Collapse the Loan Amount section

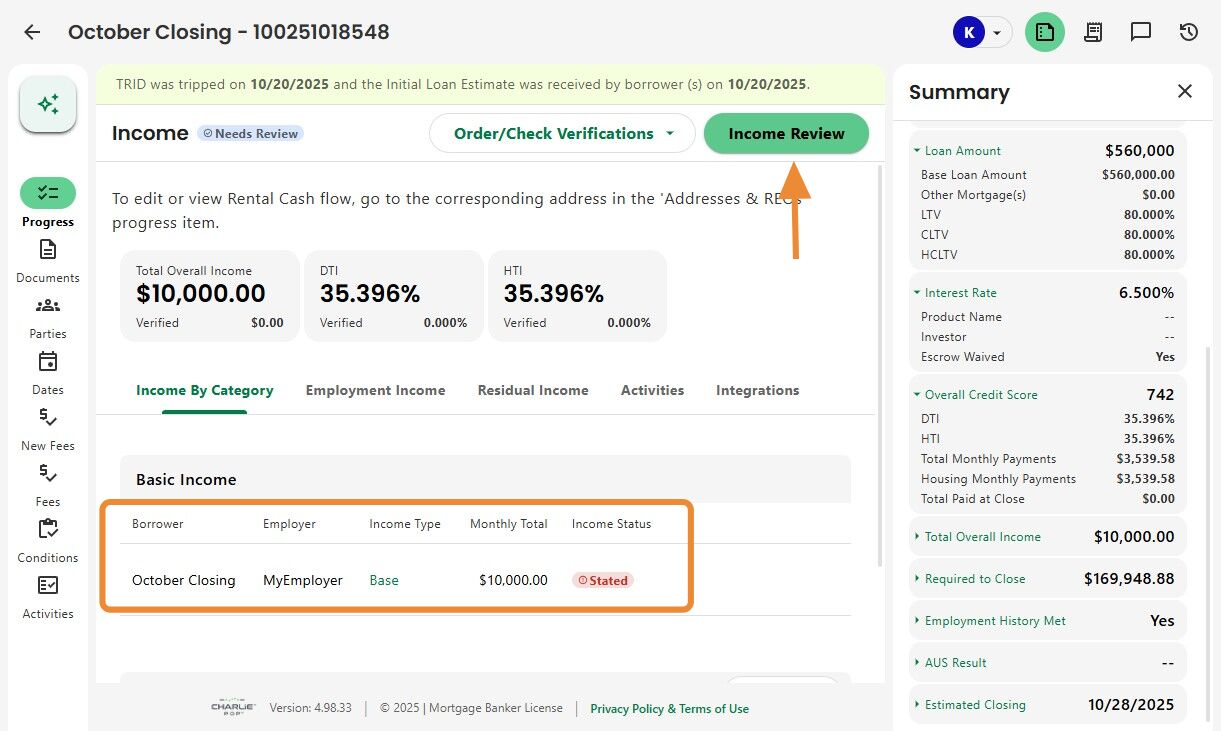click(x=917, y=151)
